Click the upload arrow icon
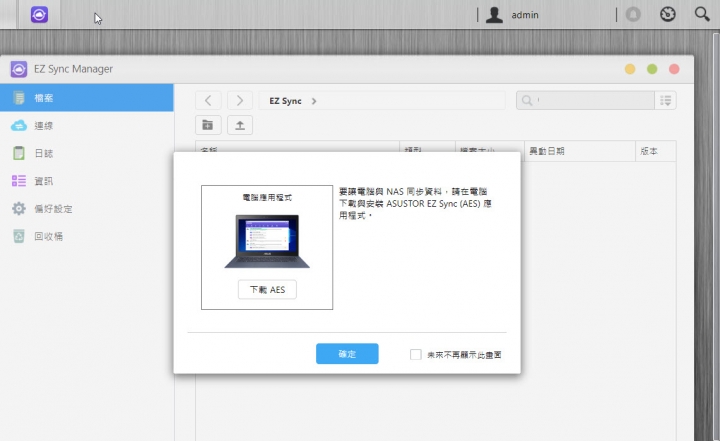This screenshot has width=720, height=441. (240, 125)
